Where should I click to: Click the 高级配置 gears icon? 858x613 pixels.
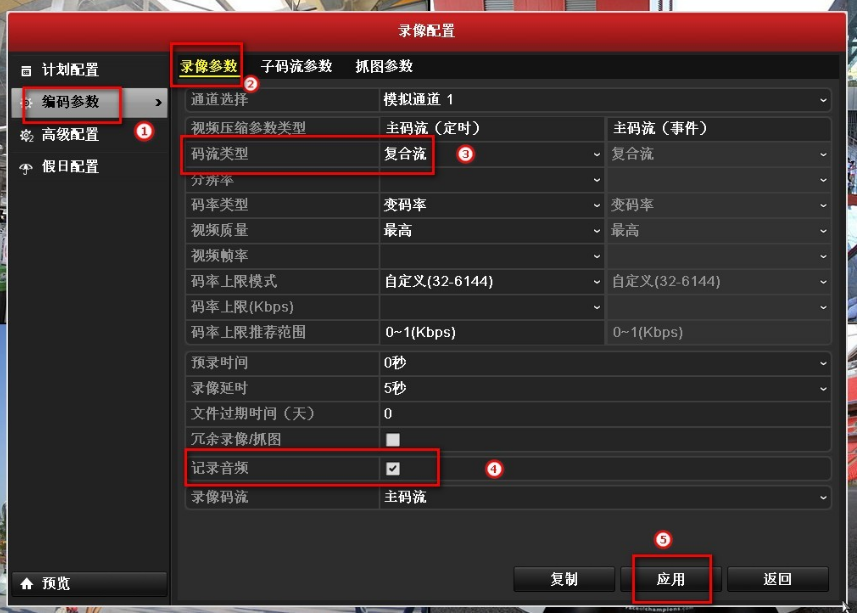point(26,135)
